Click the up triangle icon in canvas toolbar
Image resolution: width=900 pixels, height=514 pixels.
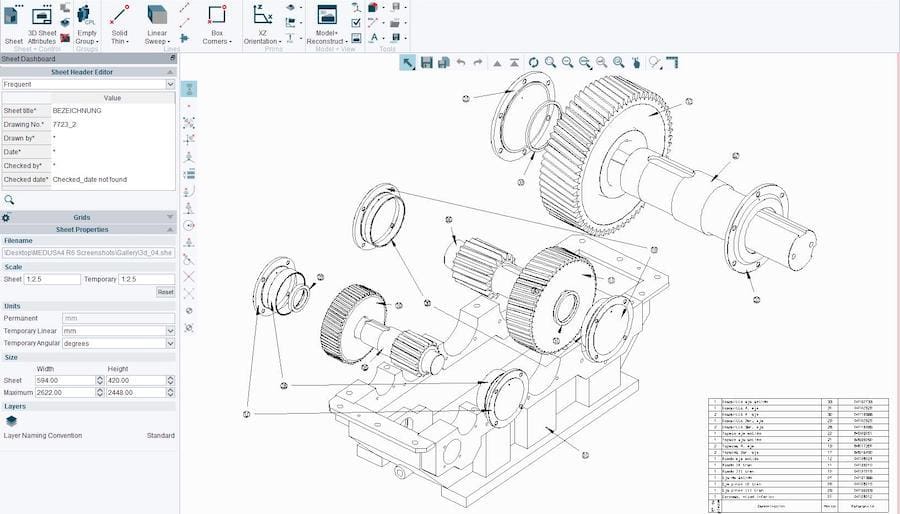pos(497,63)
